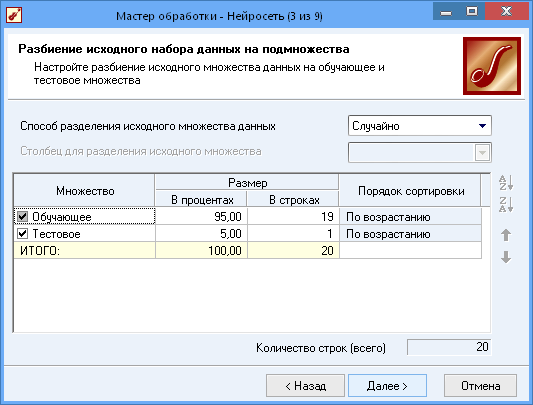Maximize the wizard window

pos(472,11)
